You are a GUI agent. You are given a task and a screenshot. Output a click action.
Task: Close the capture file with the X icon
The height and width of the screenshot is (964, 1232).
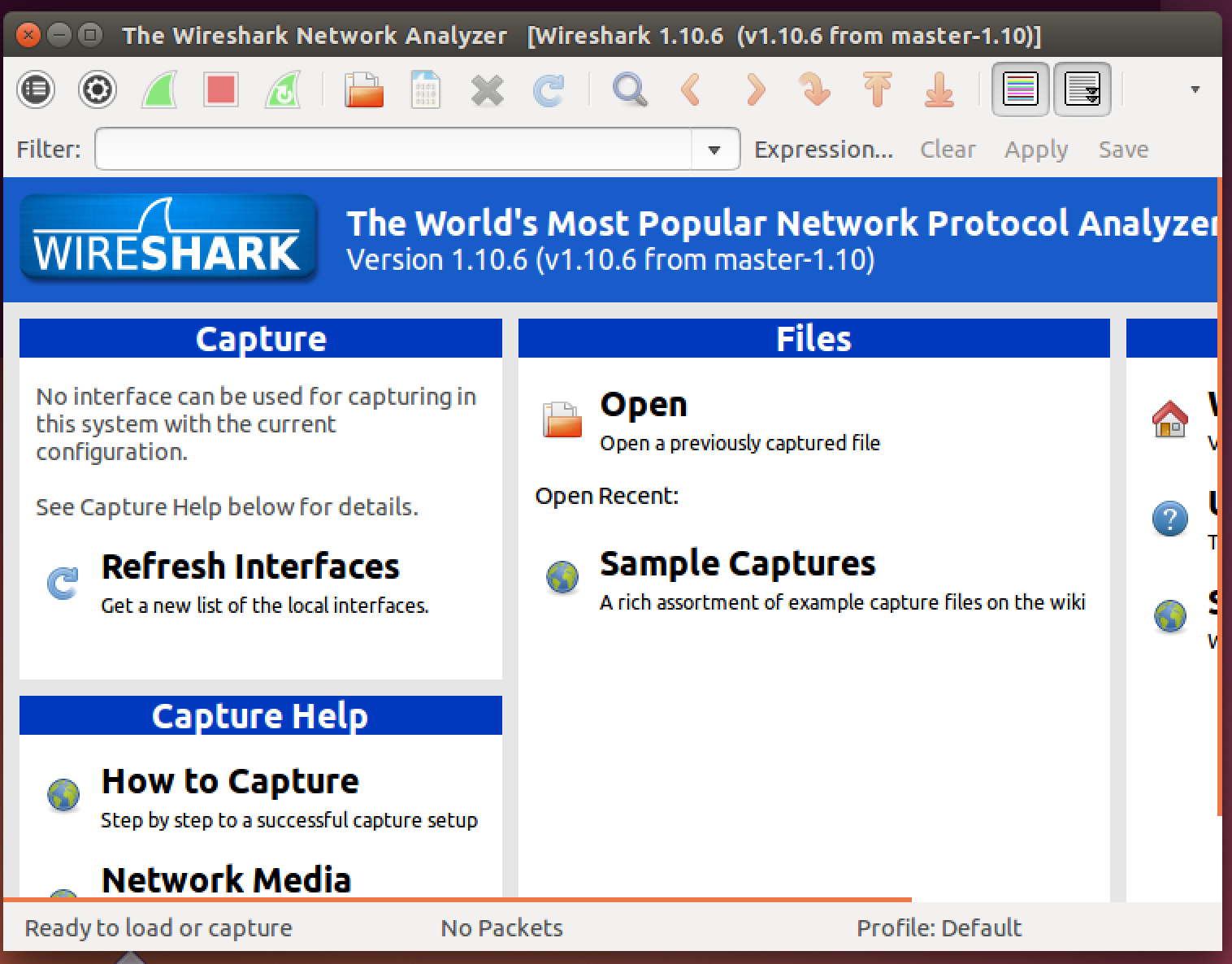[x=487, y=89]
